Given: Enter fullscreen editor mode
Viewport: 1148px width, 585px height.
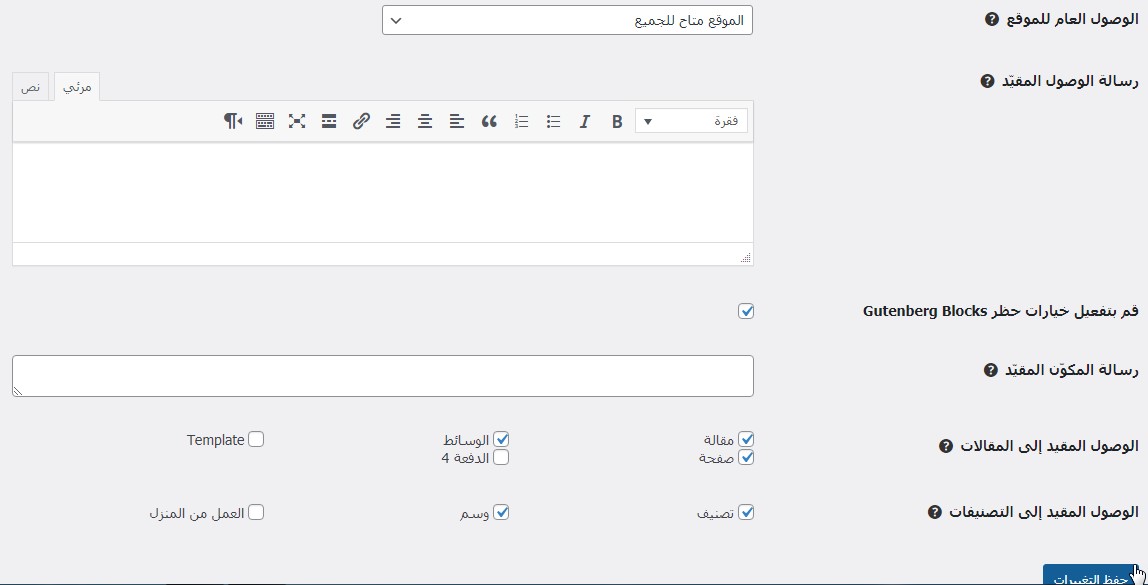Looking at the screenshot, I should coord(297,121).
